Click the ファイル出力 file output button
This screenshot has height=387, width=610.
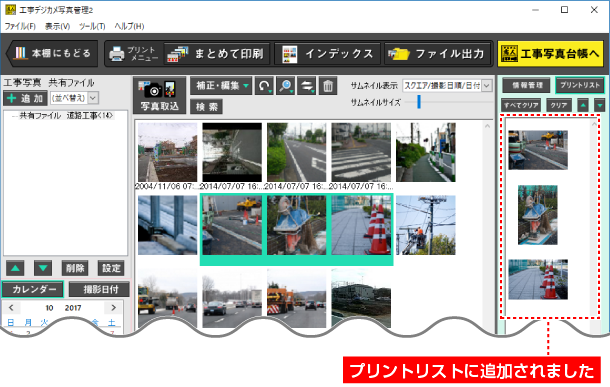pos(437,54)
